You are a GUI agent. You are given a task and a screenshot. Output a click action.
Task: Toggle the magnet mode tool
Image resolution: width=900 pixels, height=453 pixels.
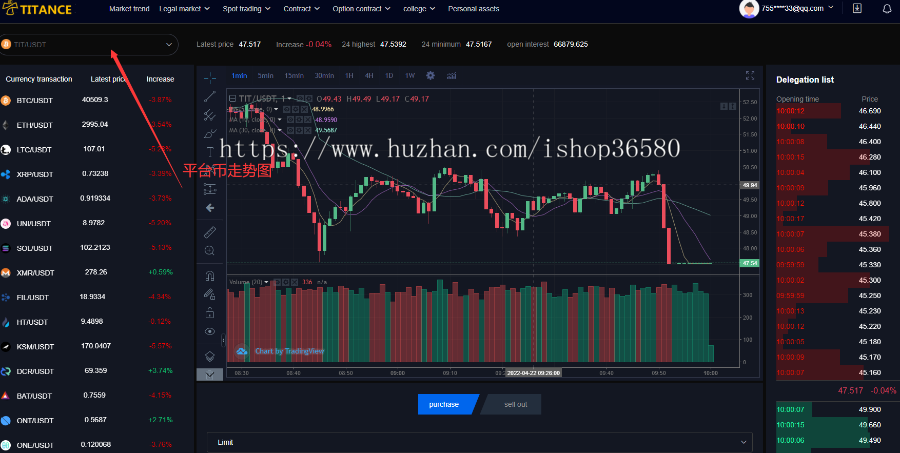pyautogui.click(x=210, y=276)
